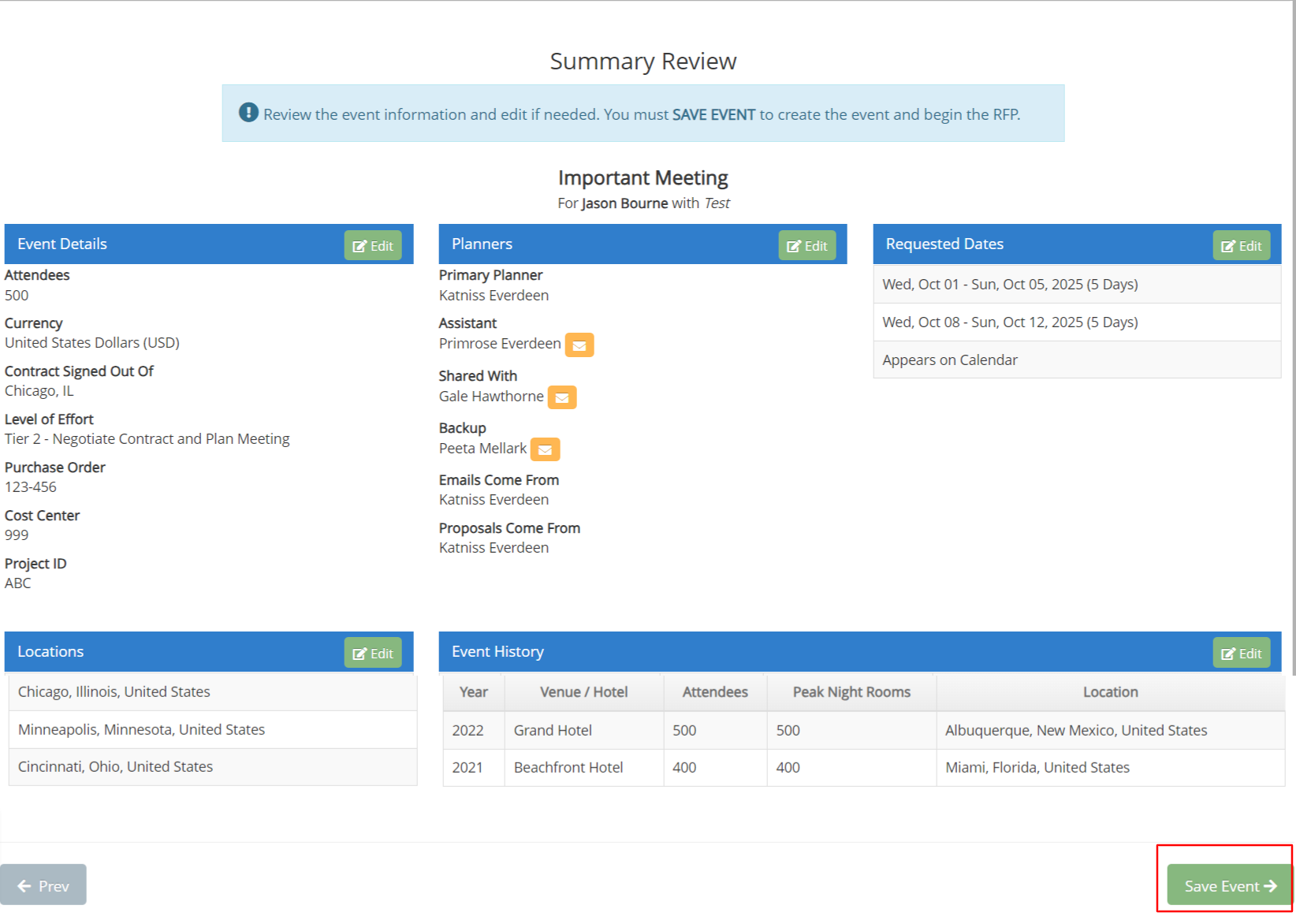Edit the Event Details section
The height and width of the screenshot is (924, 1296).
tap(372, 246)
